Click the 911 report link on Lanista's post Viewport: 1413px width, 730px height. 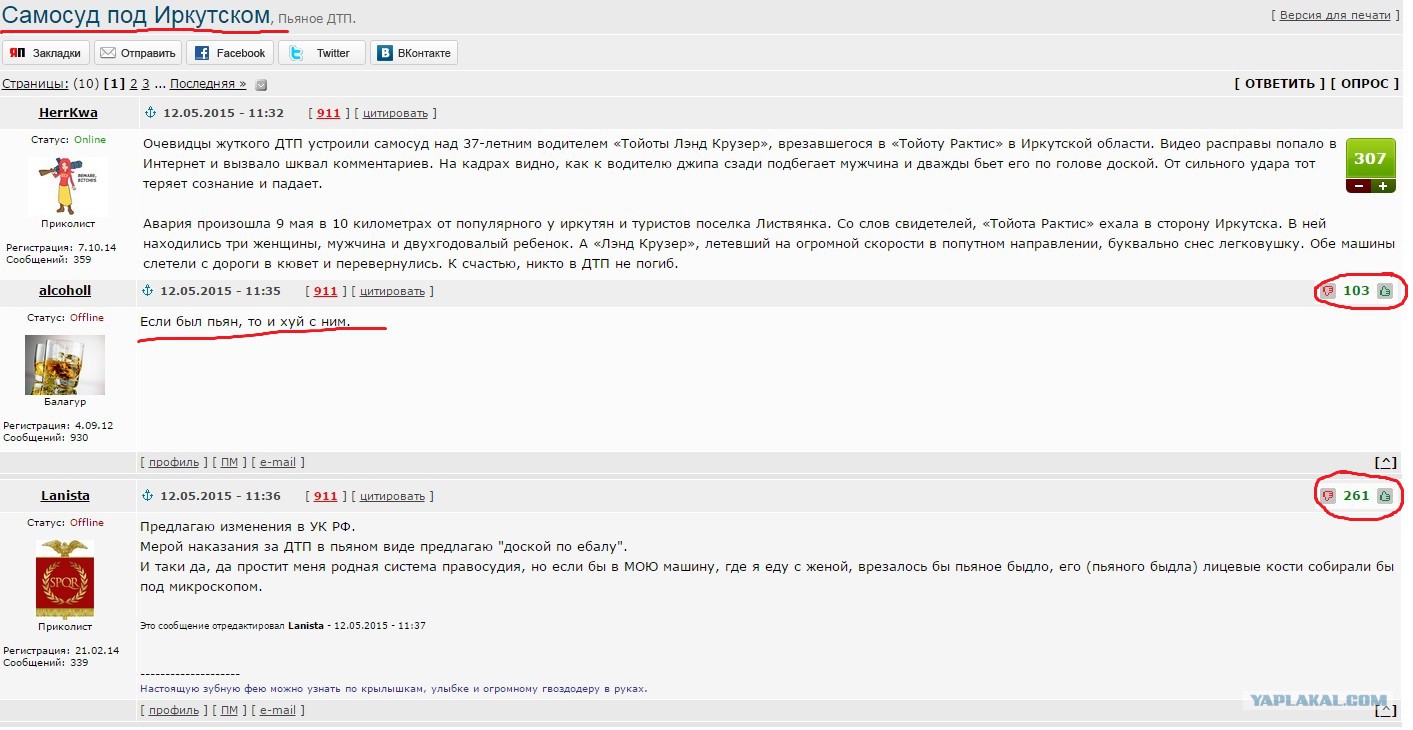325,496
